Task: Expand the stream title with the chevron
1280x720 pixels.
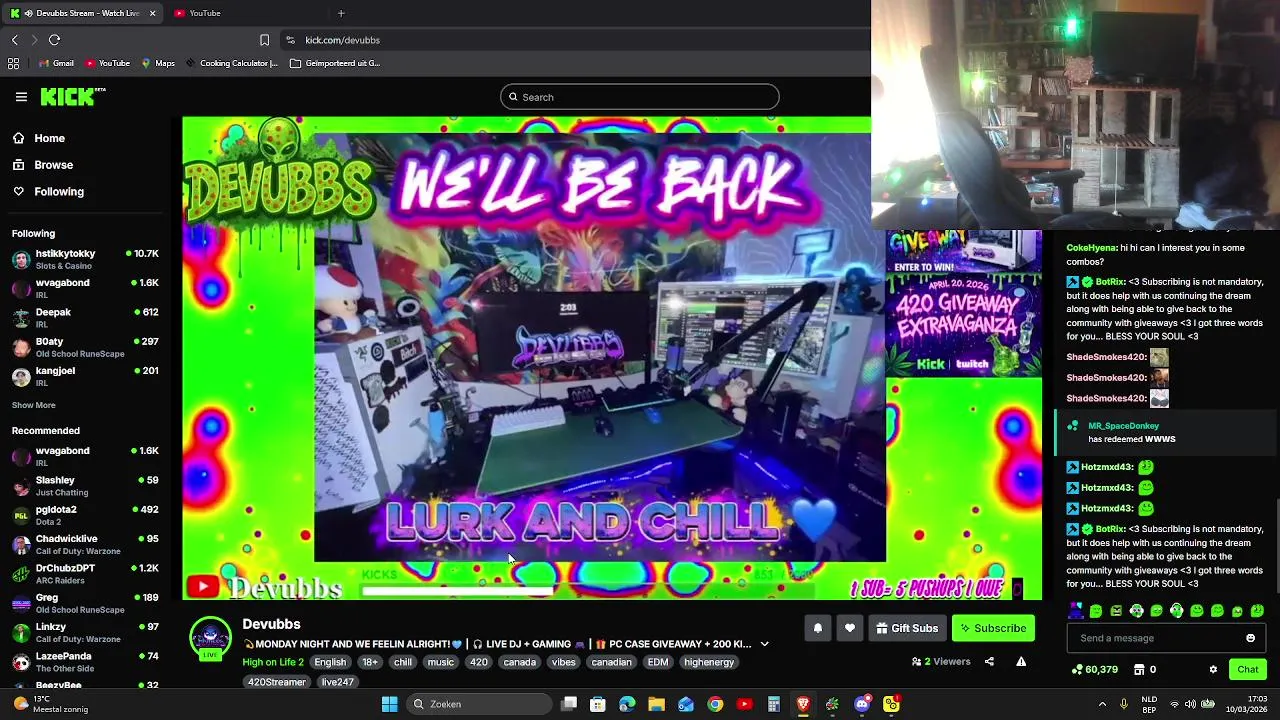Action: tap(764, 644)
